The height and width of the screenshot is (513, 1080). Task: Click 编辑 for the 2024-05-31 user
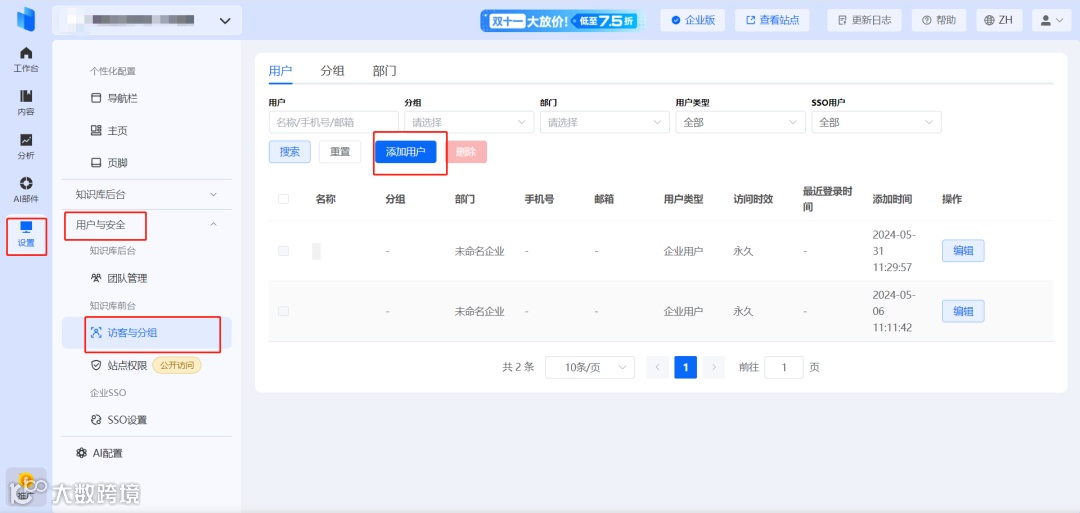(x=963, y=251)
